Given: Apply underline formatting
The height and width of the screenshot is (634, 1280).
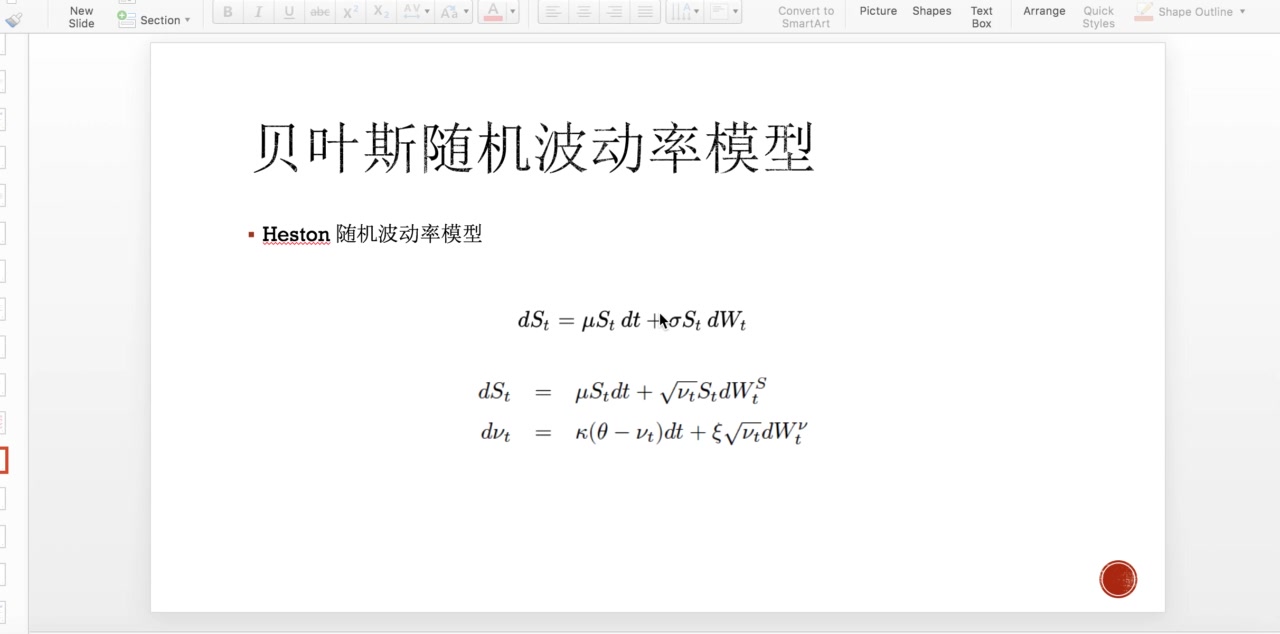Looking at the screenshot, I should (x=289, y=11).
